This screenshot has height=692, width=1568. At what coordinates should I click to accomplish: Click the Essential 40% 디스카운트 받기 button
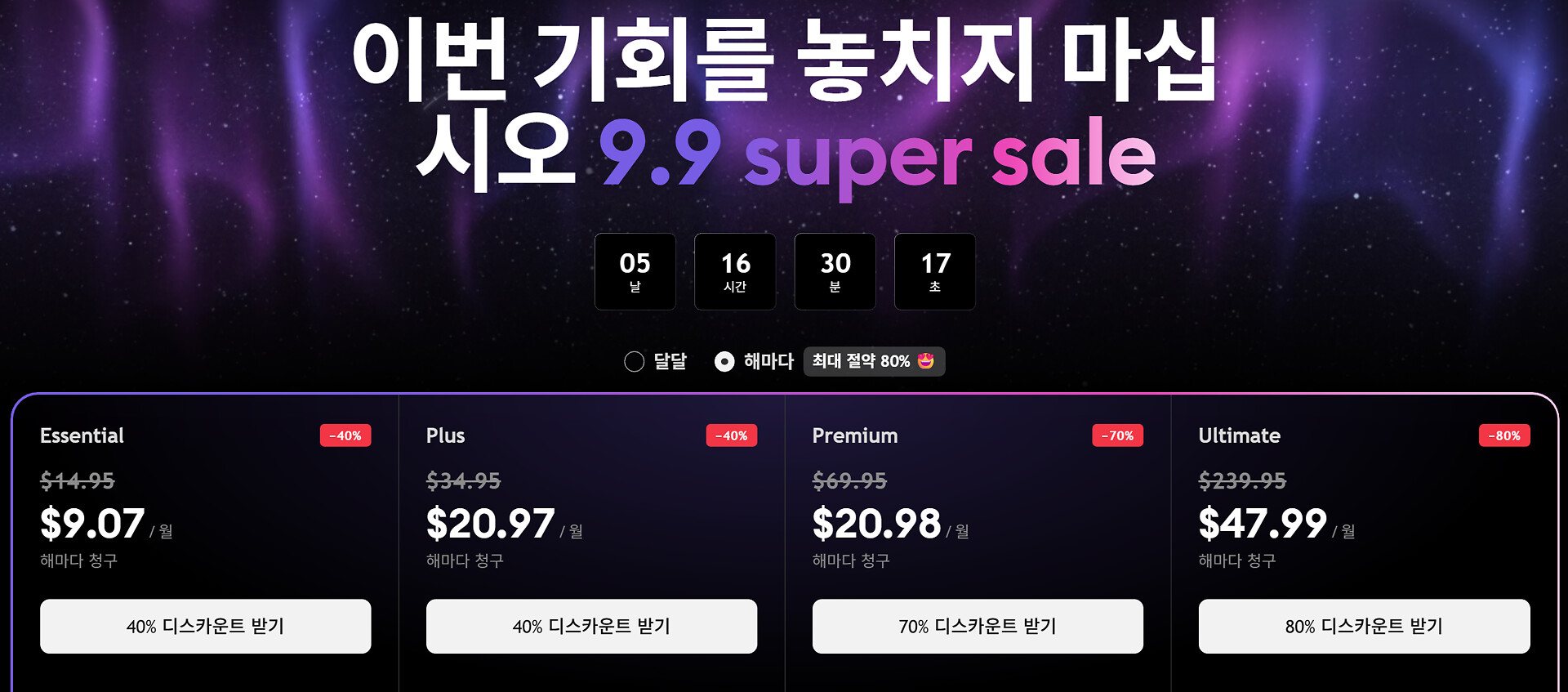[206, 627]
